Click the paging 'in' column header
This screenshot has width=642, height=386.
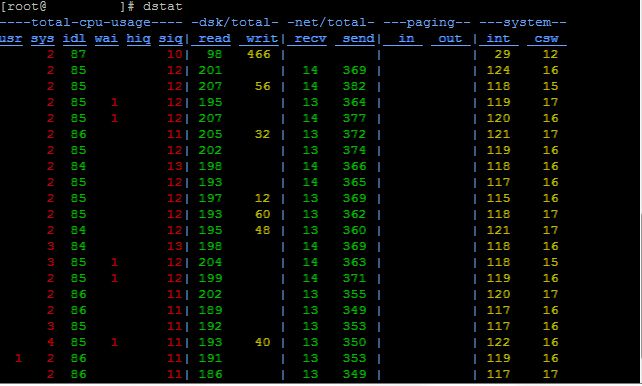pyautogui.click(x=406, y=38)
